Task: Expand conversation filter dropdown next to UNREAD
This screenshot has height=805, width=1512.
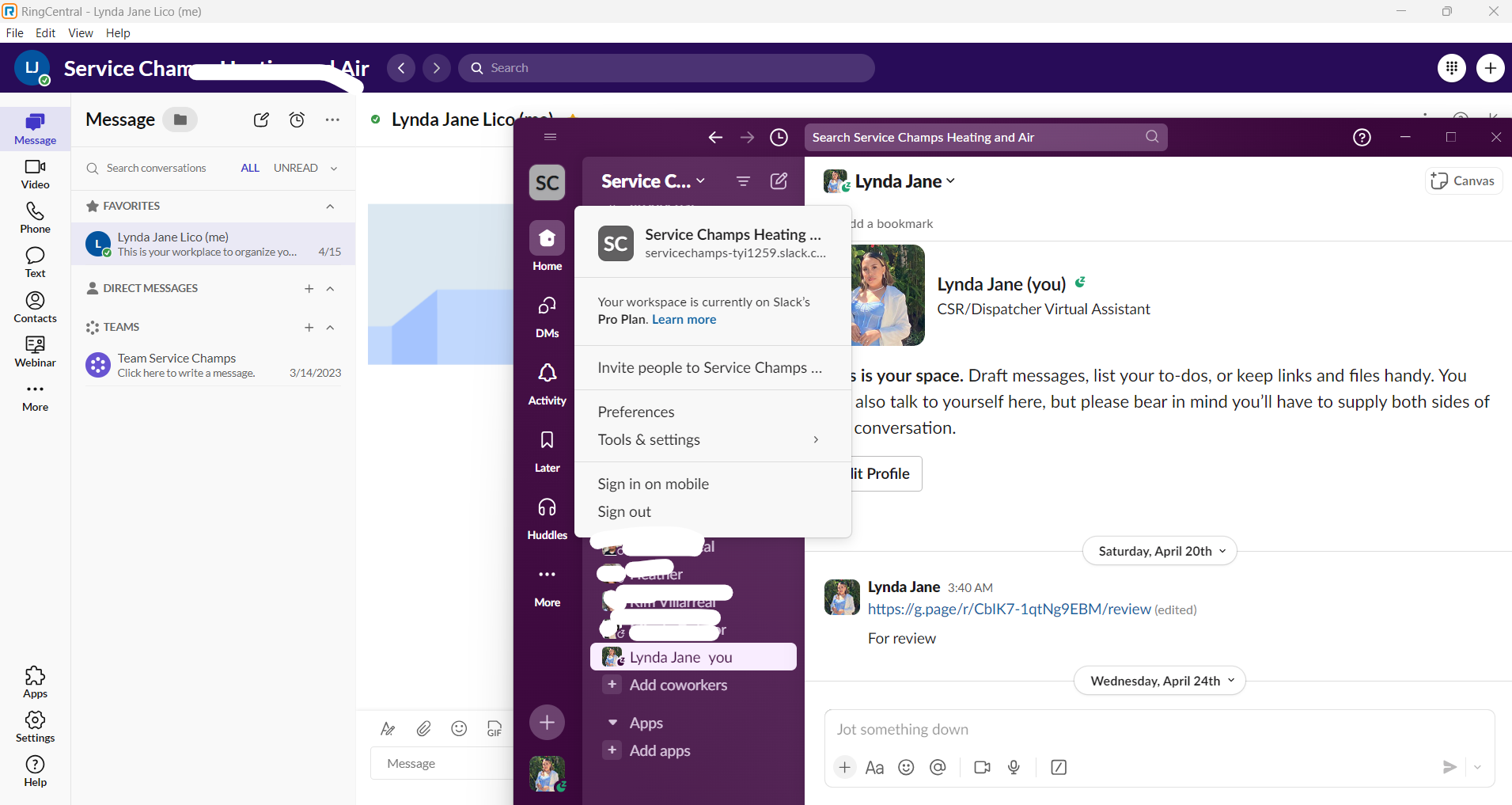Action: point(334,168)
